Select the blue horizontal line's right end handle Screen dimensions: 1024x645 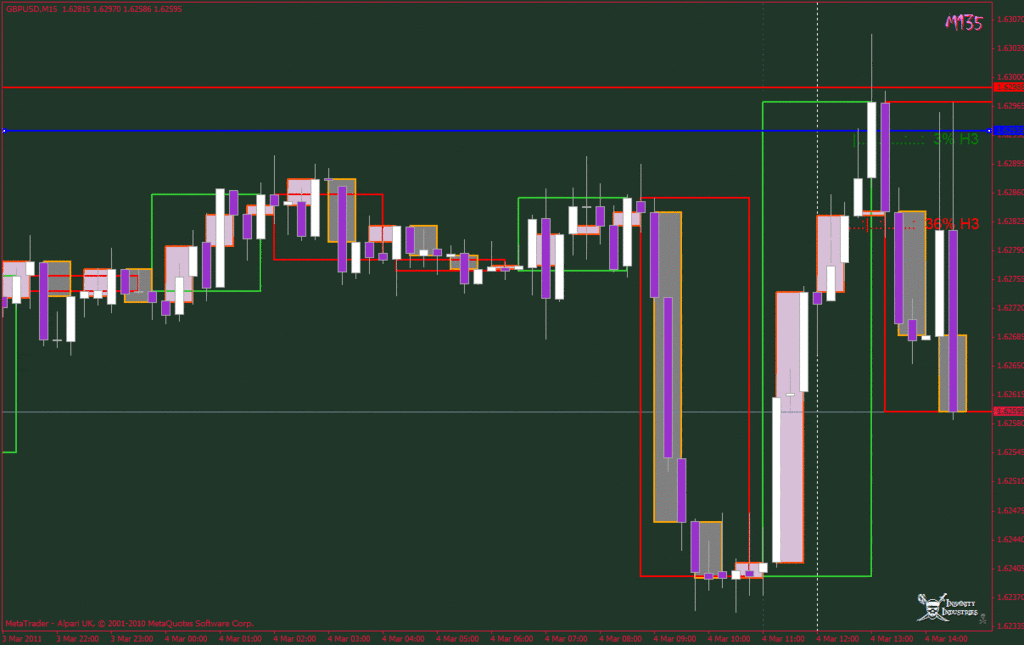tap(989, 131)
